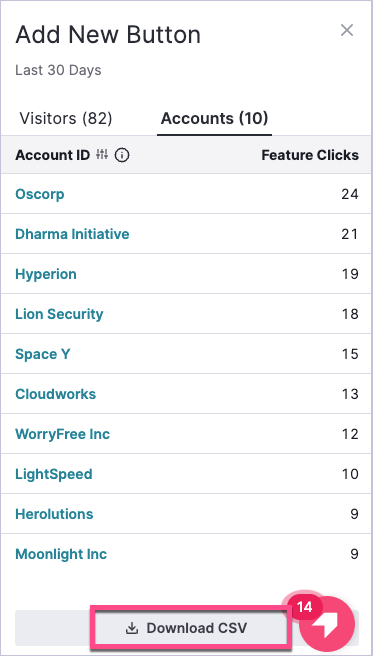Go to the Space Y account

(x=42, y=354)
